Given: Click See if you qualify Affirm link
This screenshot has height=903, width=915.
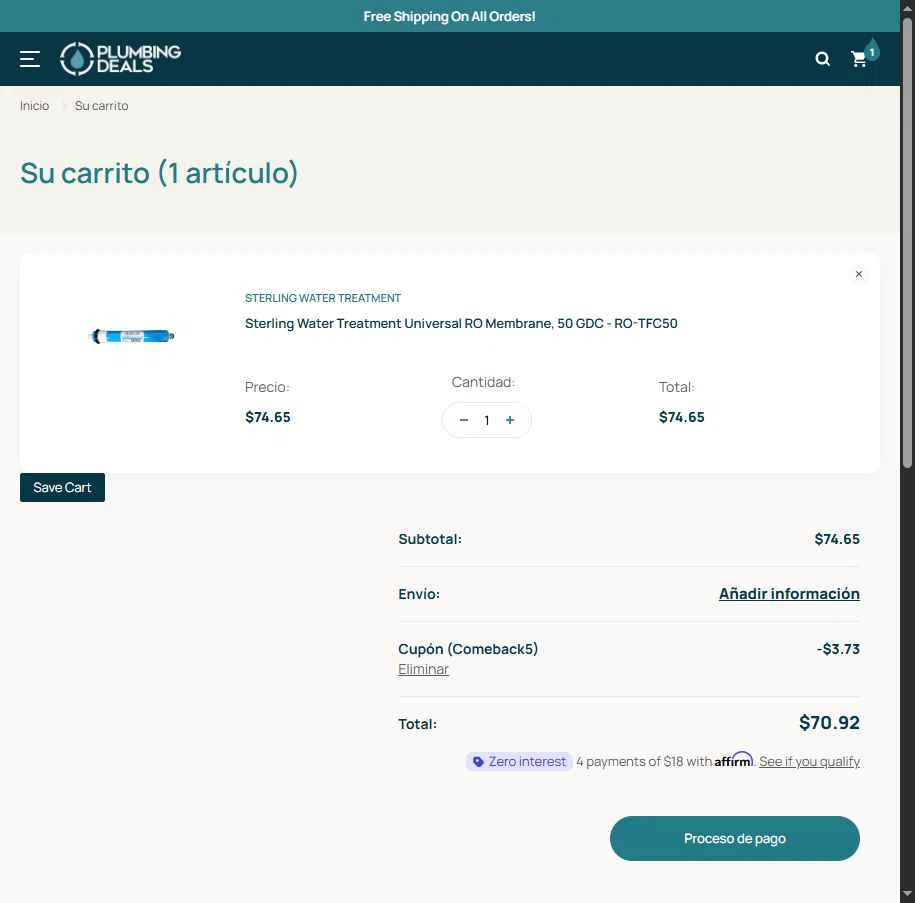Looking at the screenshot, I should point(809,762).
